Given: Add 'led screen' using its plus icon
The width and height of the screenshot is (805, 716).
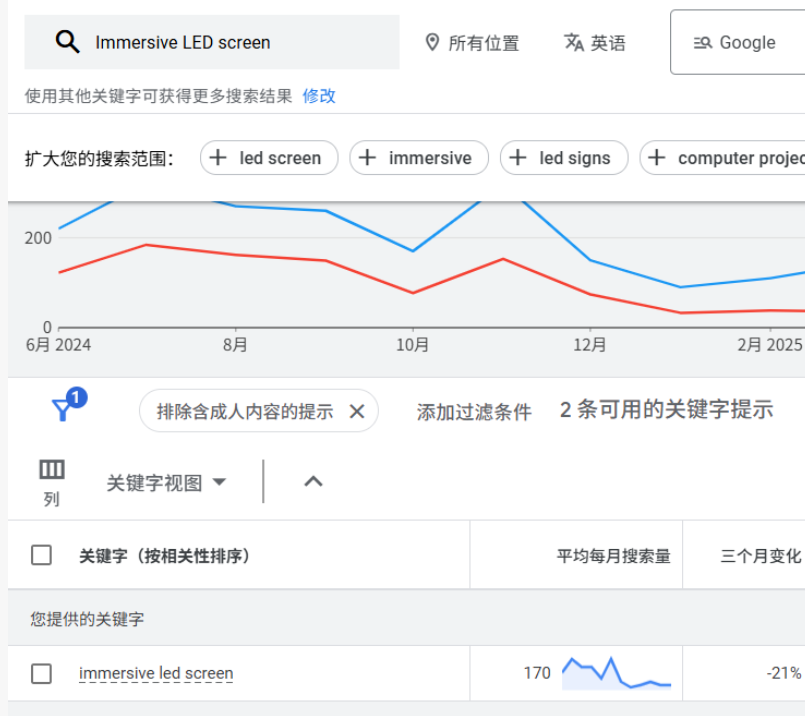Looking at the screenshot, I should (x=218, y=158).
